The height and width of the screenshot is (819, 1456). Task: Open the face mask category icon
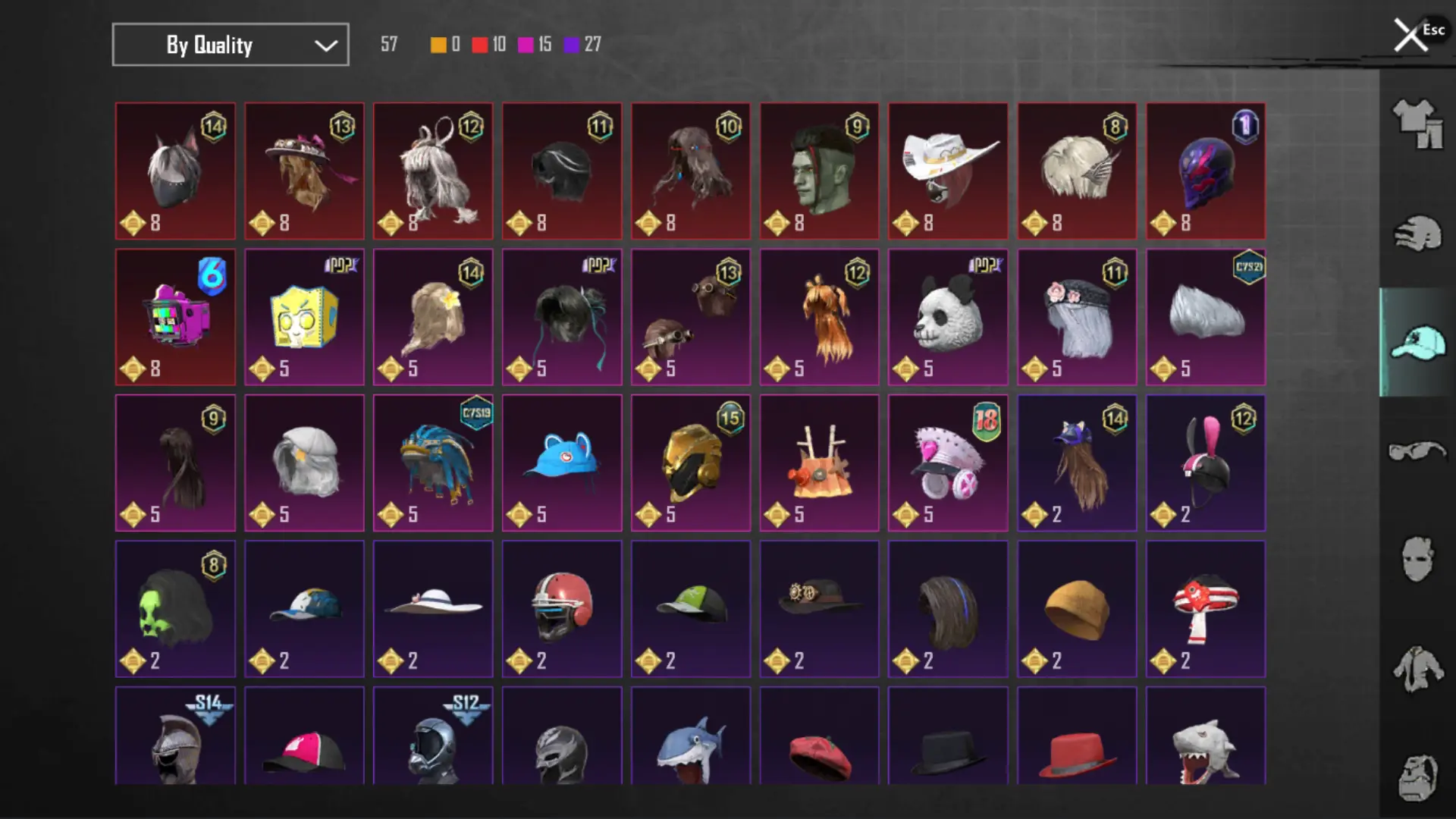[x=1417, y=560]
